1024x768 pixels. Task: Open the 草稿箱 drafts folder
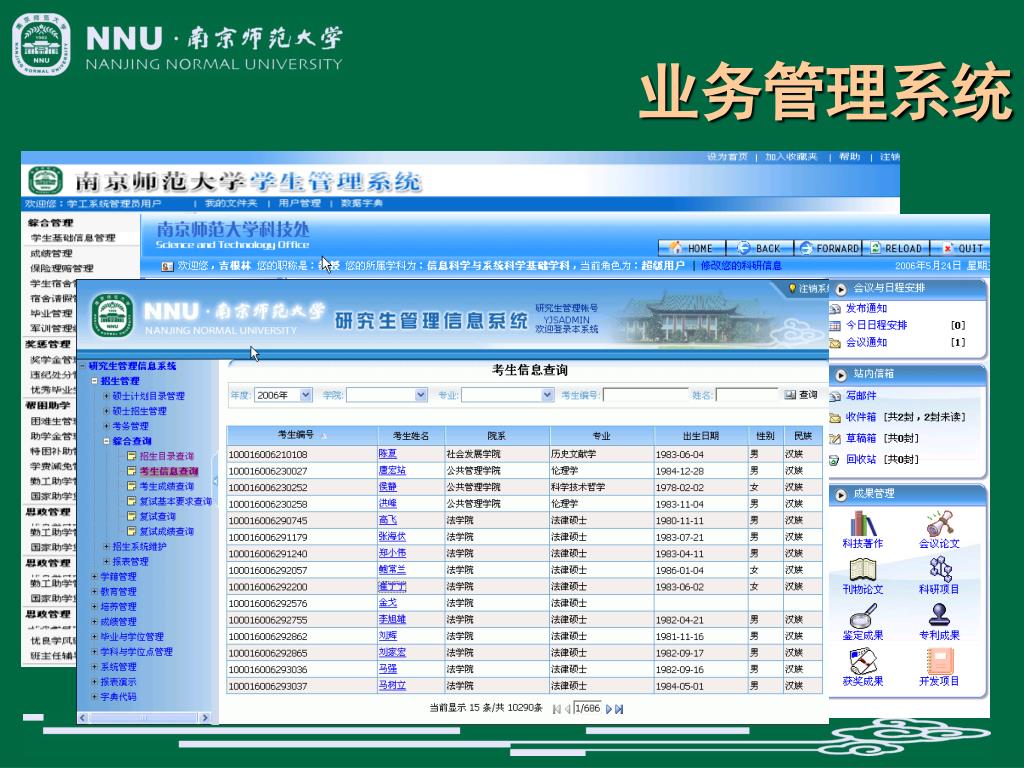tap(861, 438)
